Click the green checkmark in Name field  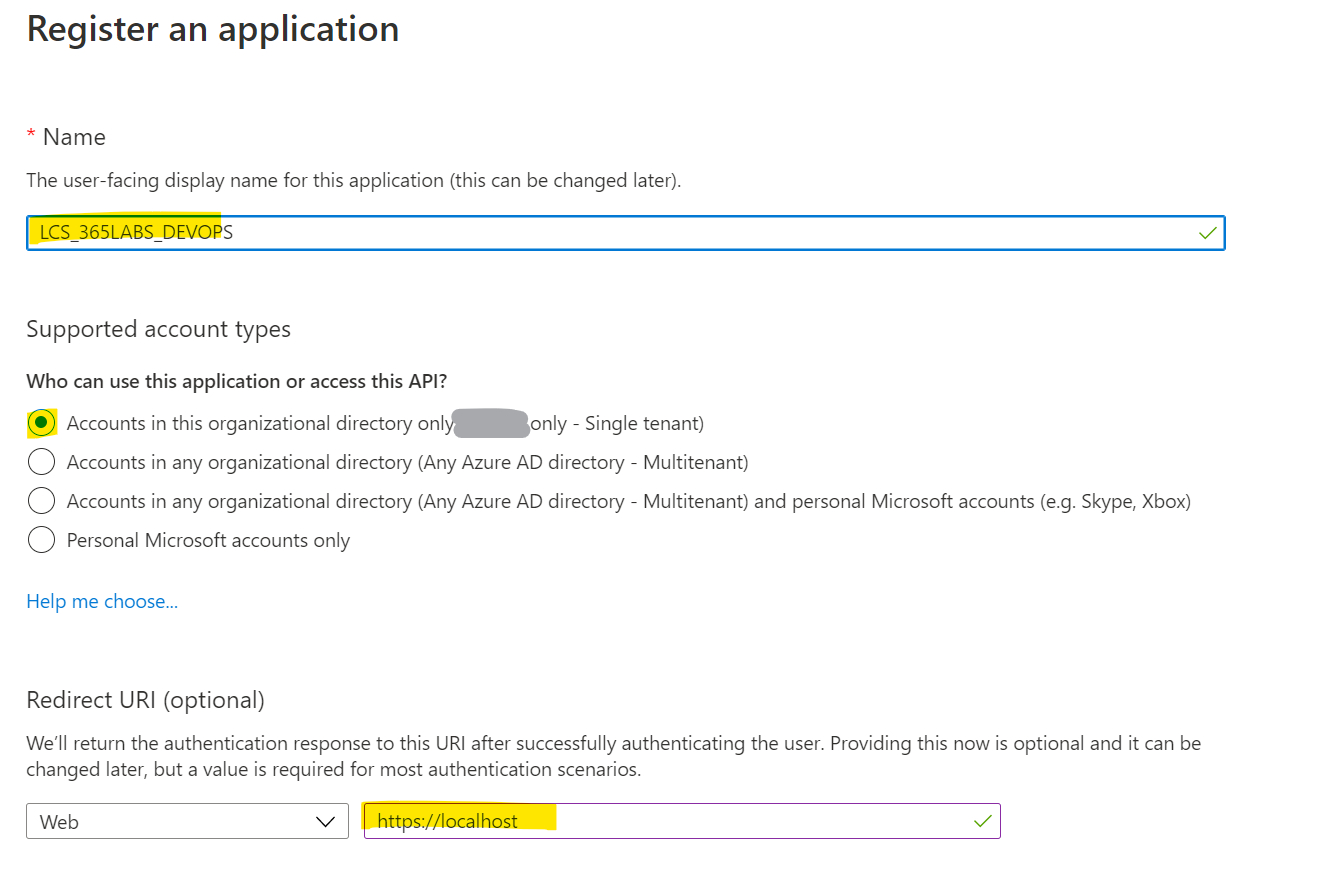point(1208,233)
